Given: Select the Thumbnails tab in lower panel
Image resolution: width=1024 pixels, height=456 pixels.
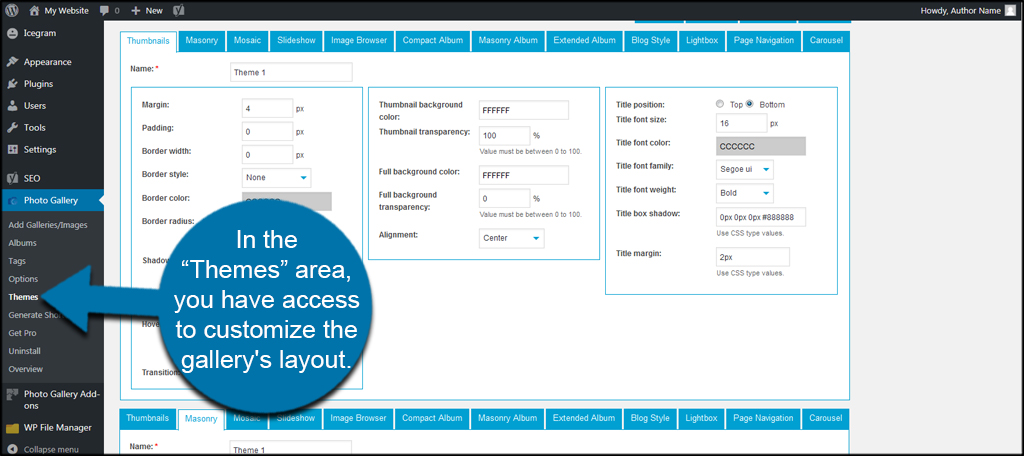Looking at the screenshot, I should click(148, 418).
